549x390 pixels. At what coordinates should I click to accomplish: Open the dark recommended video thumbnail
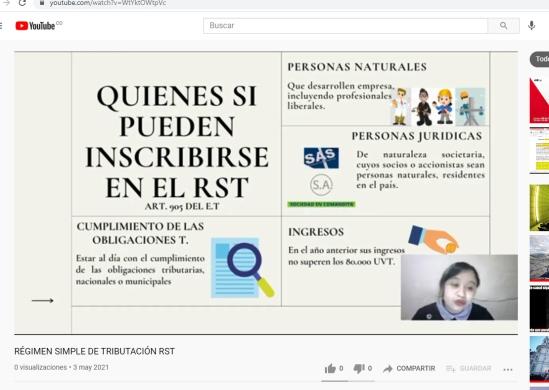click(x=539, y=308)
